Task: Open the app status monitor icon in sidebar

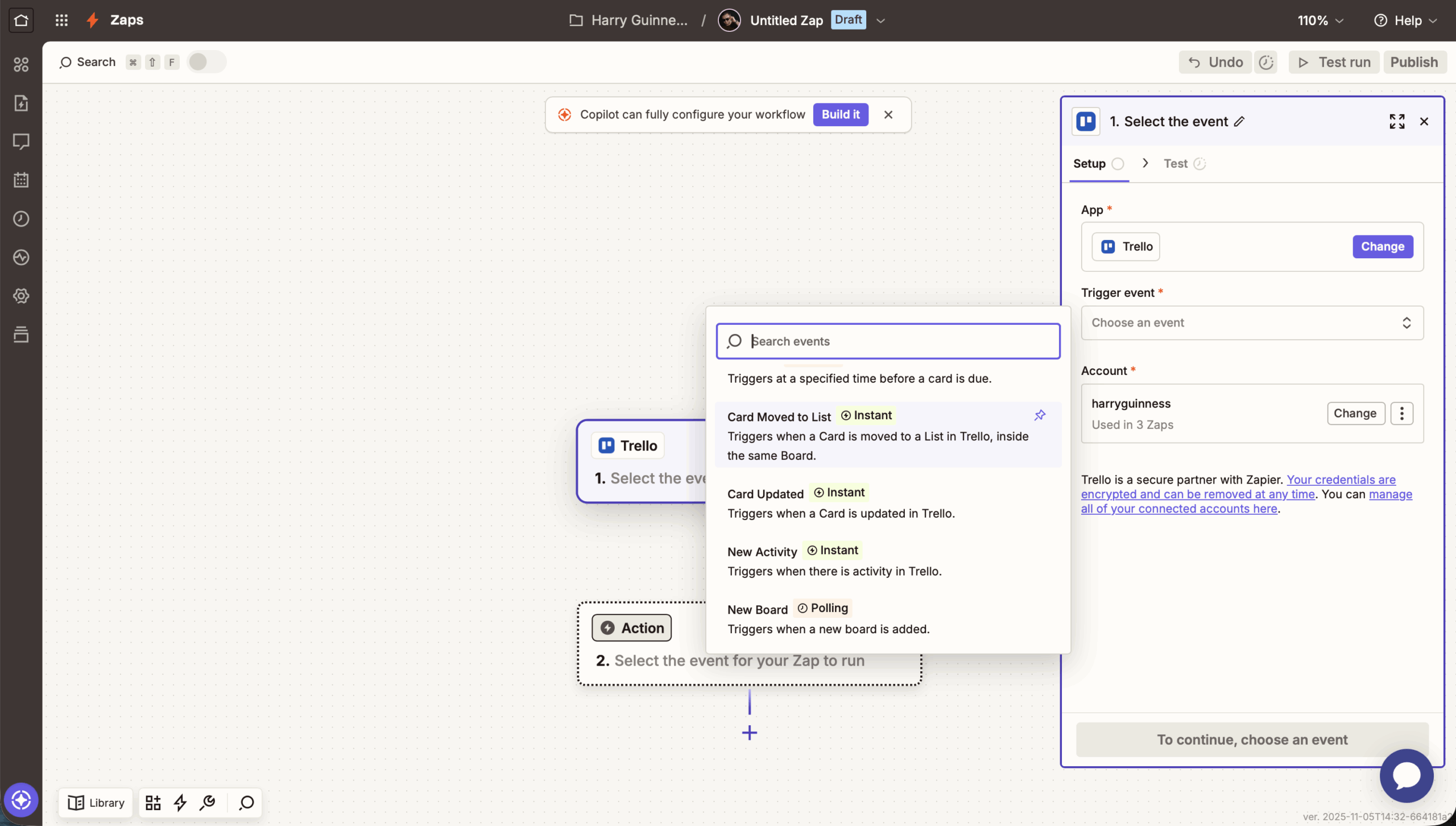Action: click(x=21, y=257)
